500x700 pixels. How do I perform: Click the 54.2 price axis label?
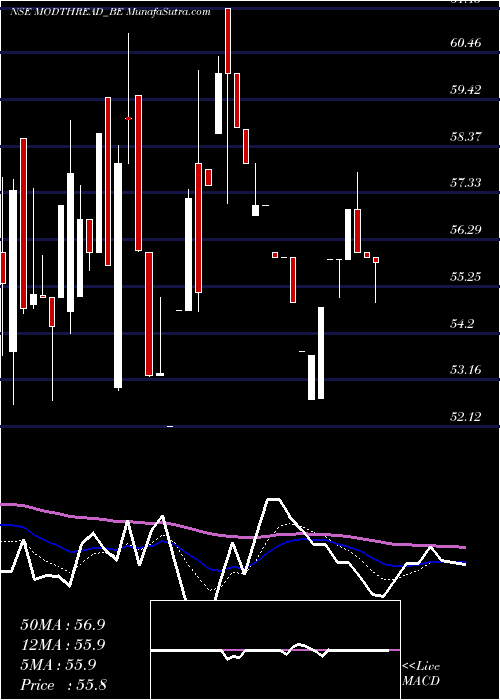(x=462, y=323)
